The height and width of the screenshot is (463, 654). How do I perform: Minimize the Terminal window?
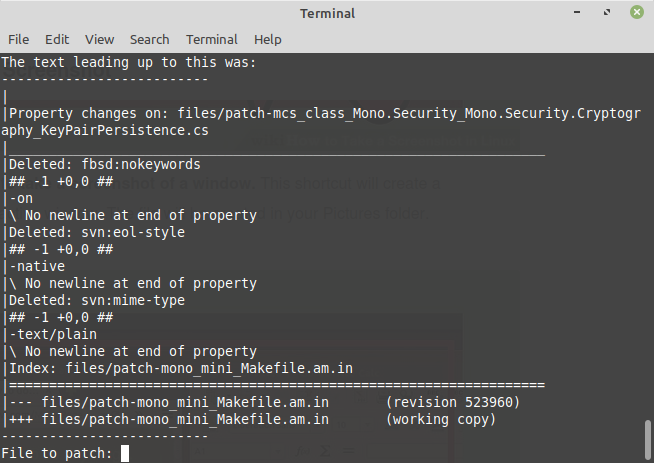click(577, 13)
